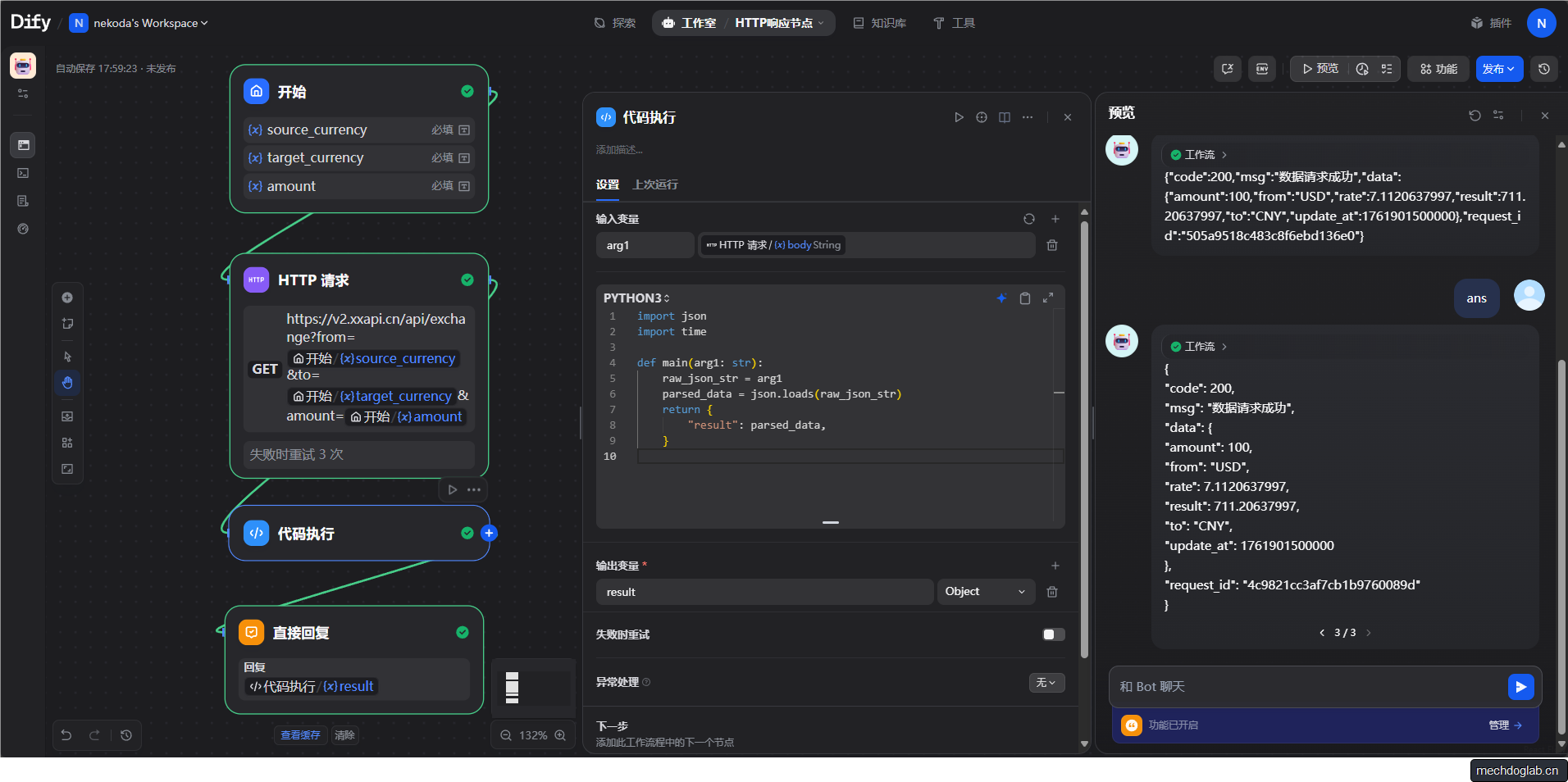Open the PYTHON3 language selector

pyautogui.click(x=636, y=298)
